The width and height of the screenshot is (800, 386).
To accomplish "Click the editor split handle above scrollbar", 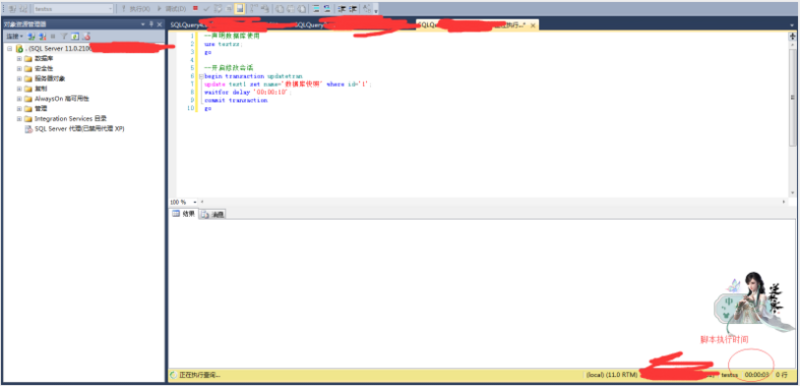I will (x=792, y=36).
